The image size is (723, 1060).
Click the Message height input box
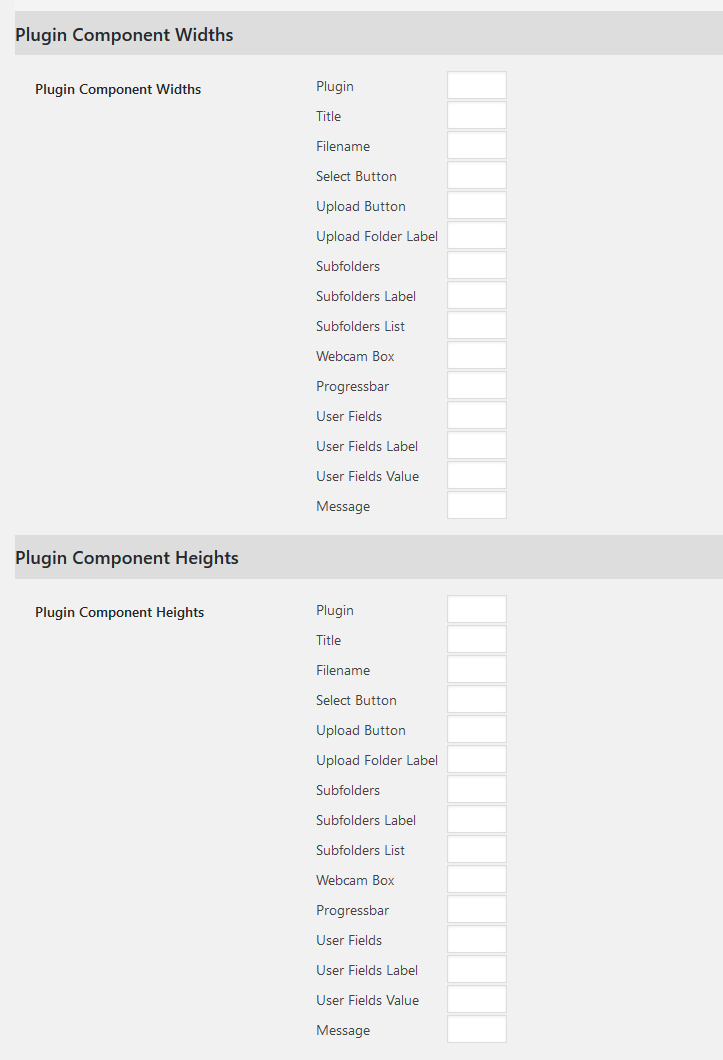(x=477, y=1030)
